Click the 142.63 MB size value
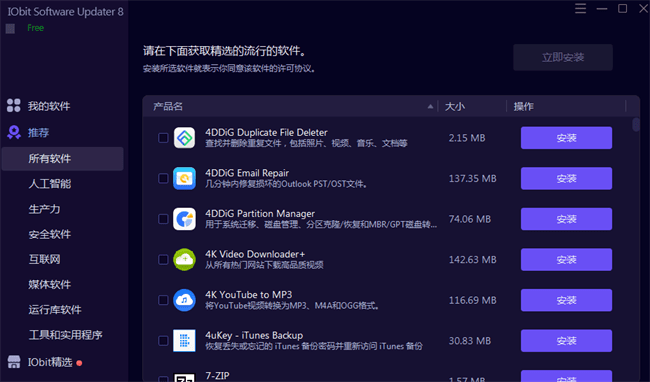The width and height of the screenshot is (650, 382). coord(473,260)
